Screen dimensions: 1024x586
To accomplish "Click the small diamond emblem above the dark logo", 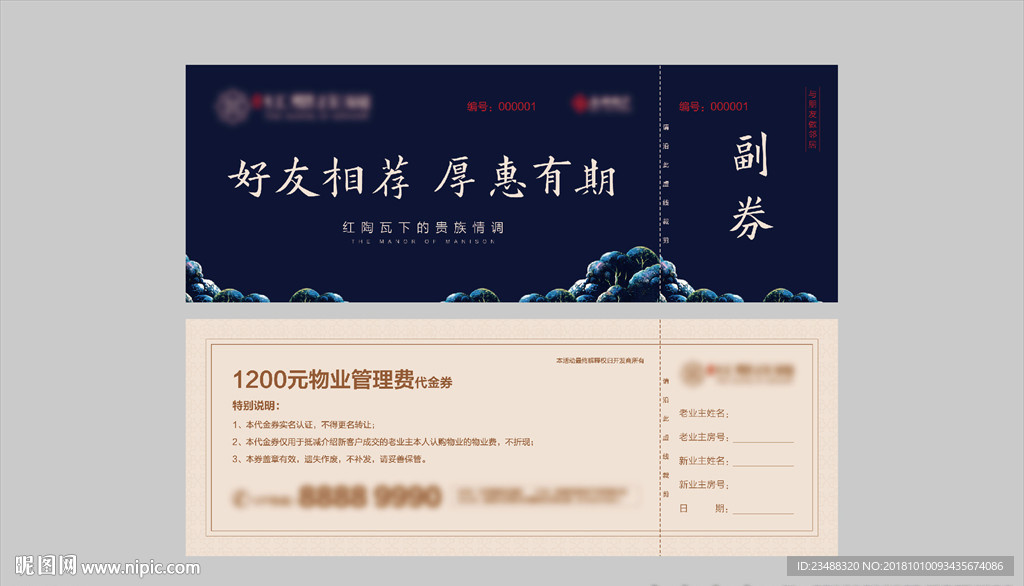I will tap(232, 106).
